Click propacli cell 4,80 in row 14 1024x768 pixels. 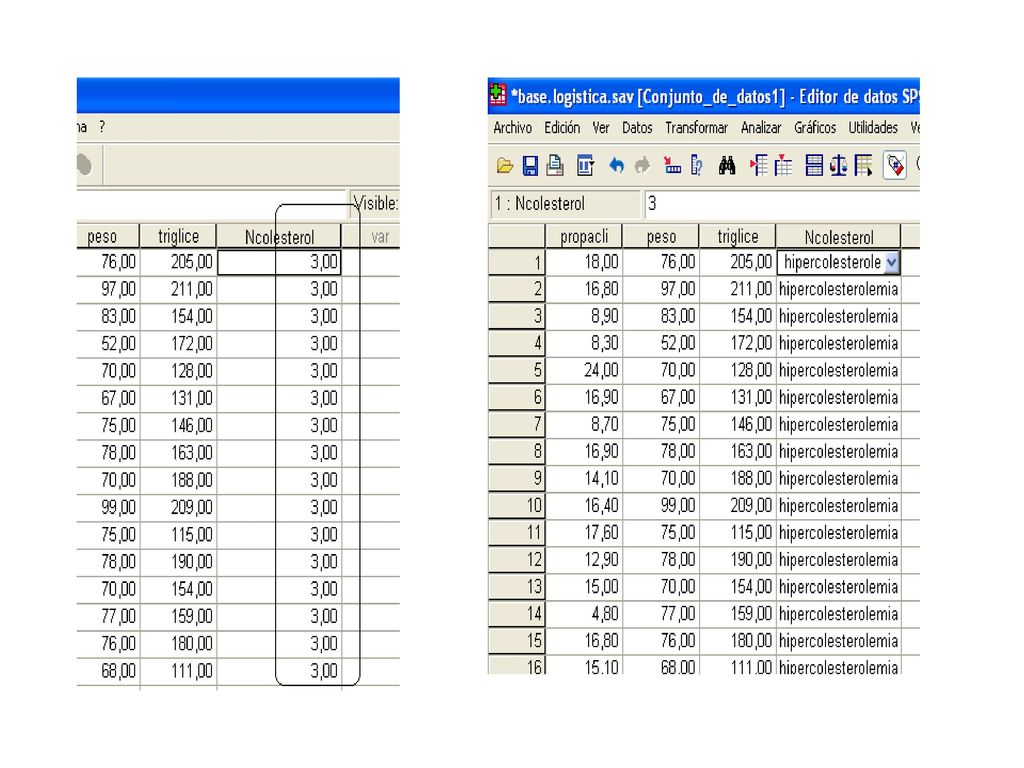click(584, 614)
